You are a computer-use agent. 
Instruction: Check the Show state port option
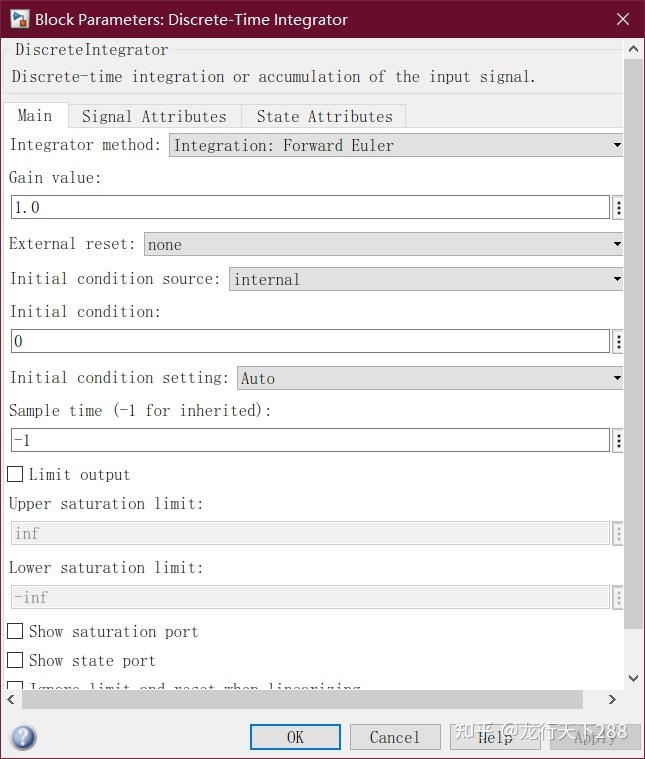pos(15,660)
